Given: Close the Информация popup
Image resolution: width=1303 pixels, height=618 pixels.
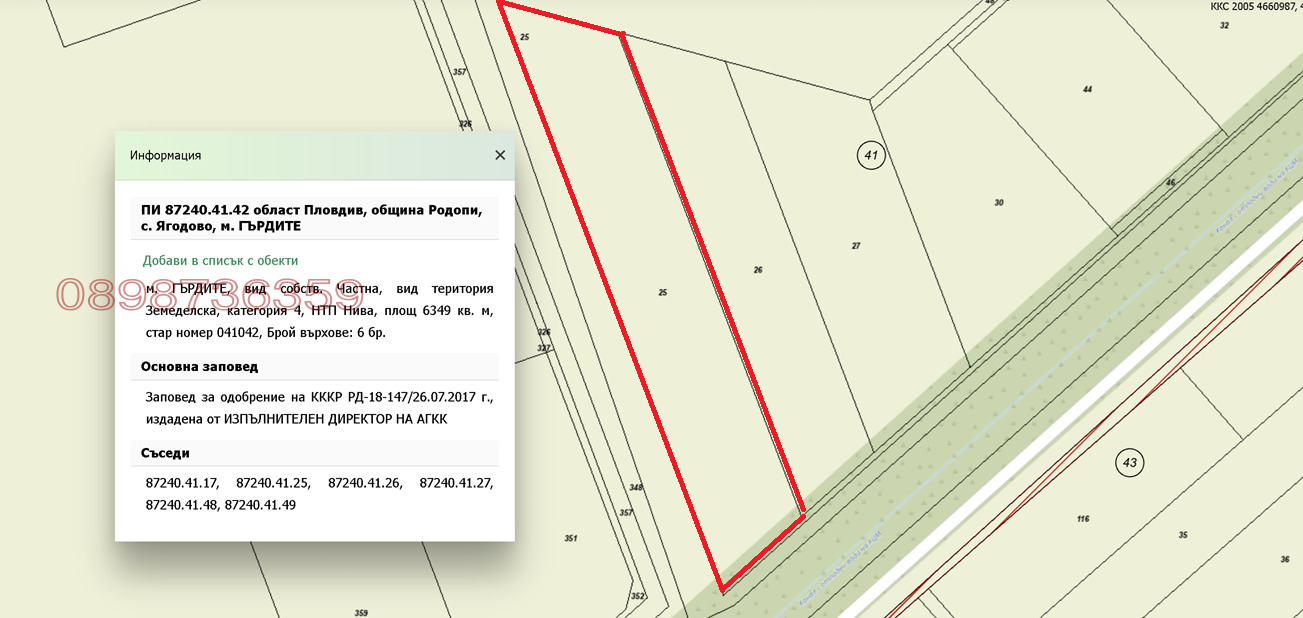Looking at the screenshot, I should (x=500, y=155).
